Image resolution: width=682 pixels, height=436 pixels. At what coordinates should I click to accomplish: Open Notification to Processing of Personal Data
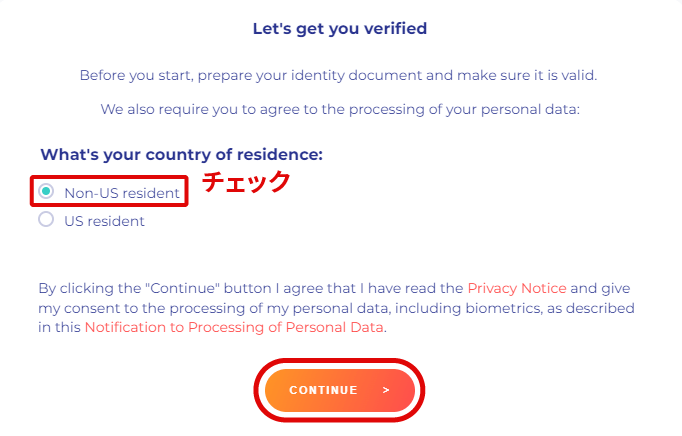[x=234, y=327]
